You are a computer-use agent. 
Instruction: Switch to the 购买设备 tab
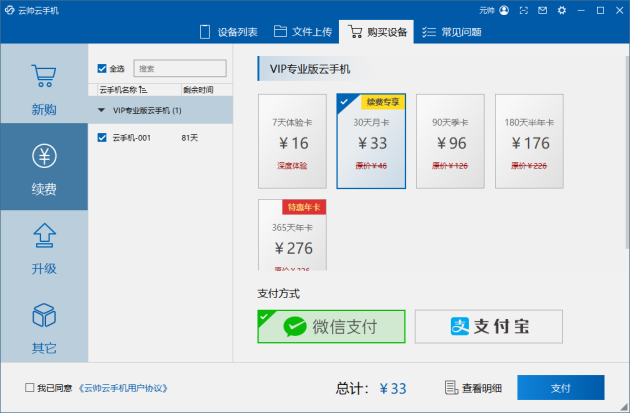click(x=377, y=32)
